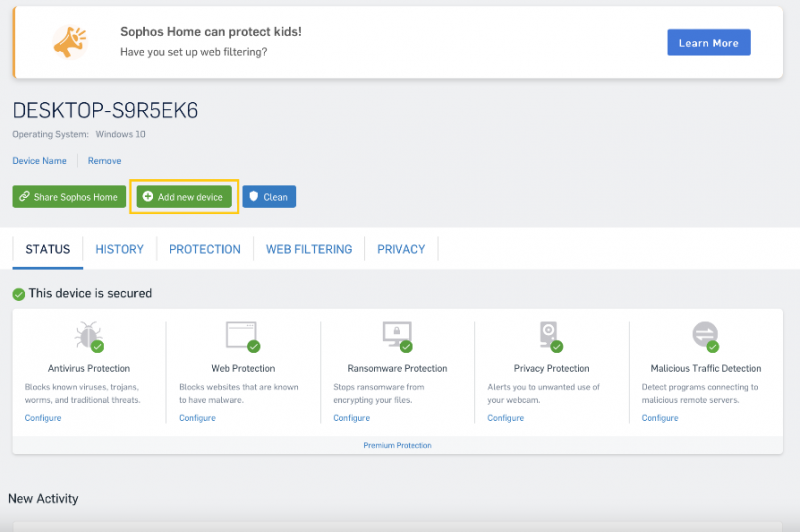The image size is (800, 532).
Task: Click the 'New Activity' heading
Action: coord(43,498)
